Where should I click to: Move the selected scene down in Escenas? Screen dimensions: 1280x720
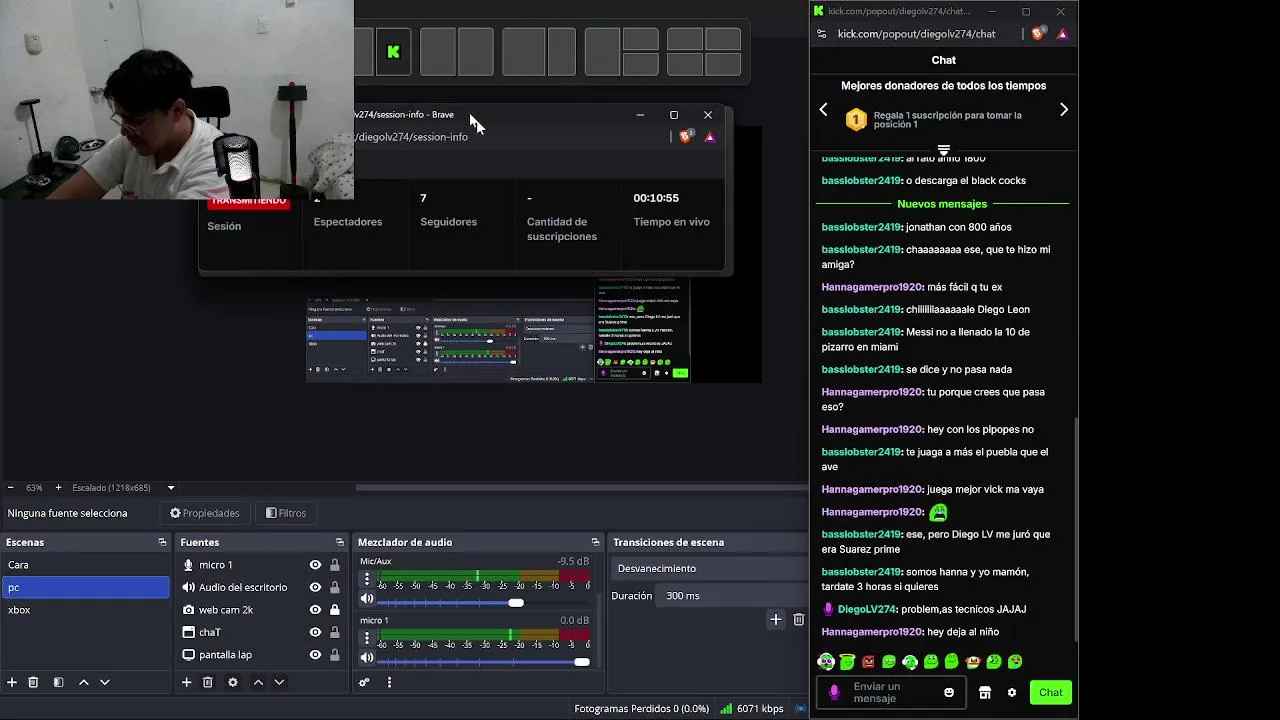click(x=105, y=682)
